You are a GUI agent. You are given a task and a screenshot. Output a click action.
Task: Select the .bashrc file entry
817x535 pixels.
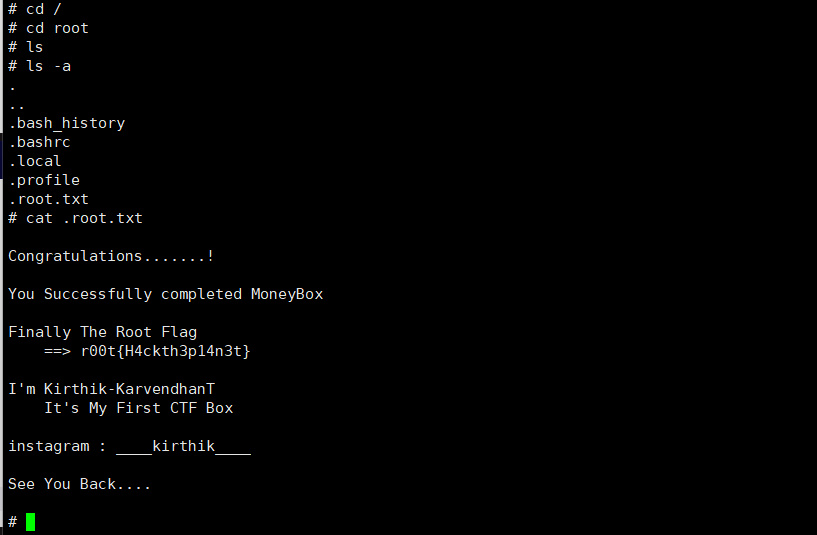pyautogui.click(x=39, y=142)
